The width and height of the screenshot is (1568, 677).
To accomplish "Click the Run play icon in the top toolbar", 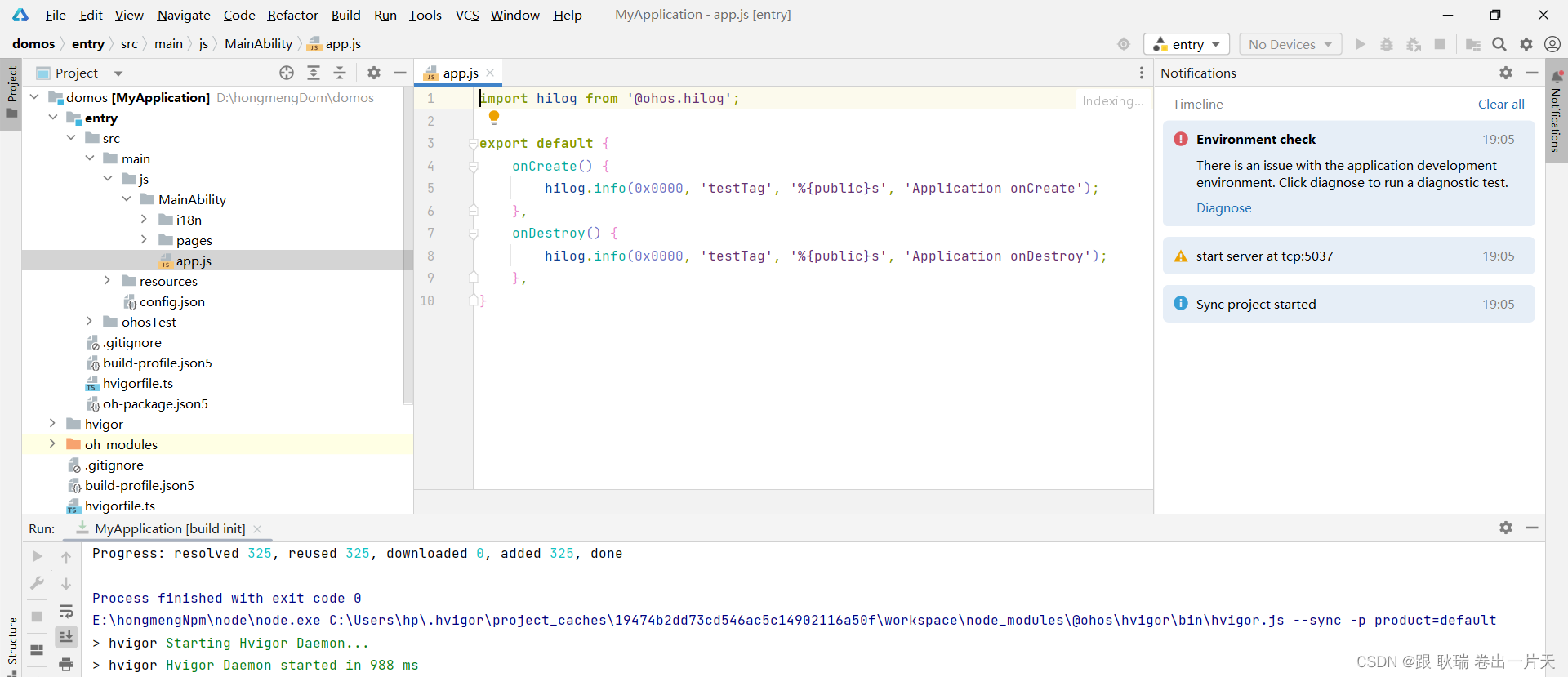I will tap(1360, 44).
